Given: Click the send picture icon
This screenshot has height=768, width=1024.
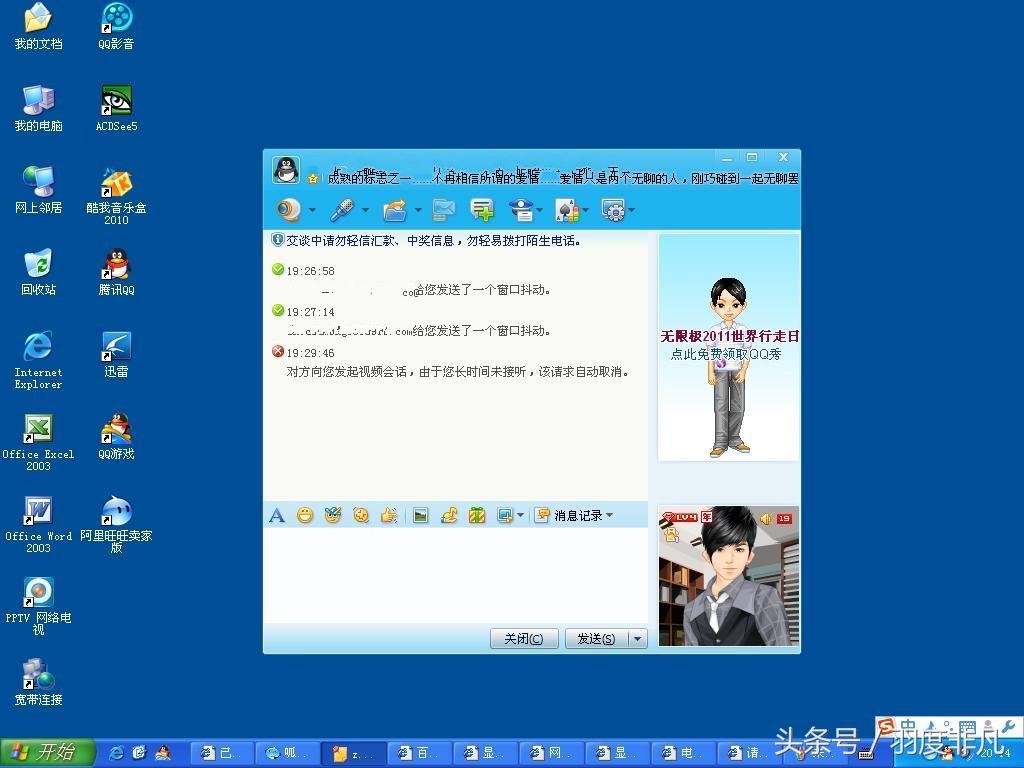Looking at the screenshot, I should coord(421,515).
